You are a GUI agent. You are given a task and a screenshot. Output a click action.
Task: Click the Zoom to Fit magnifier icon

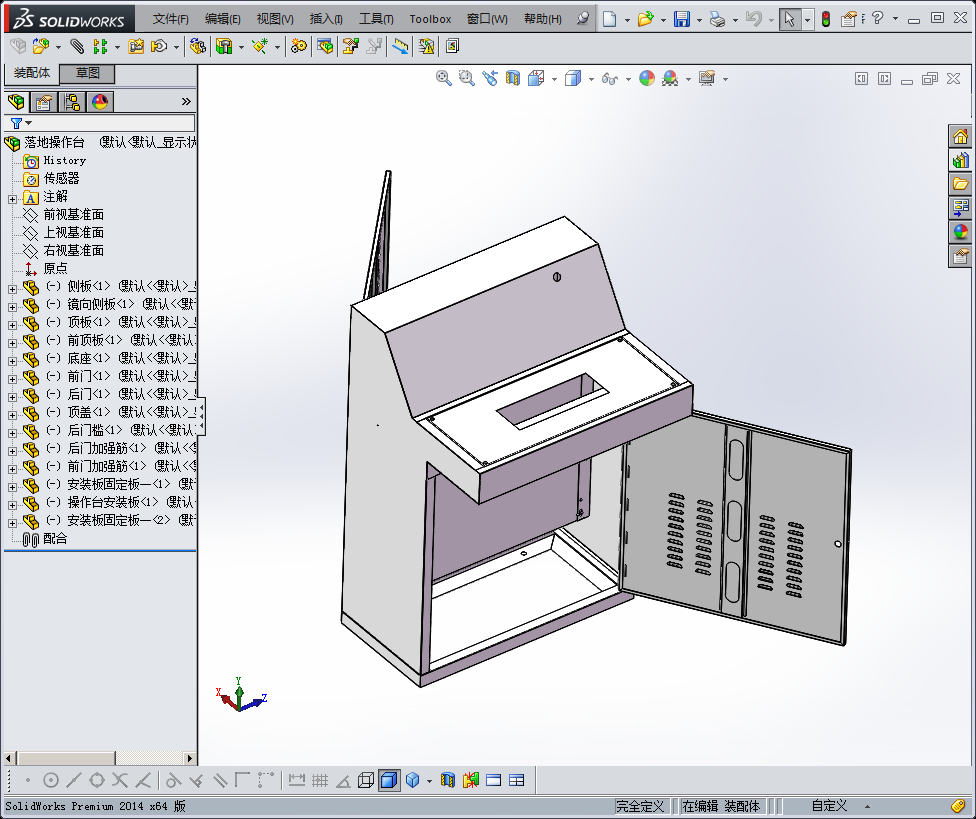[444, 78]
